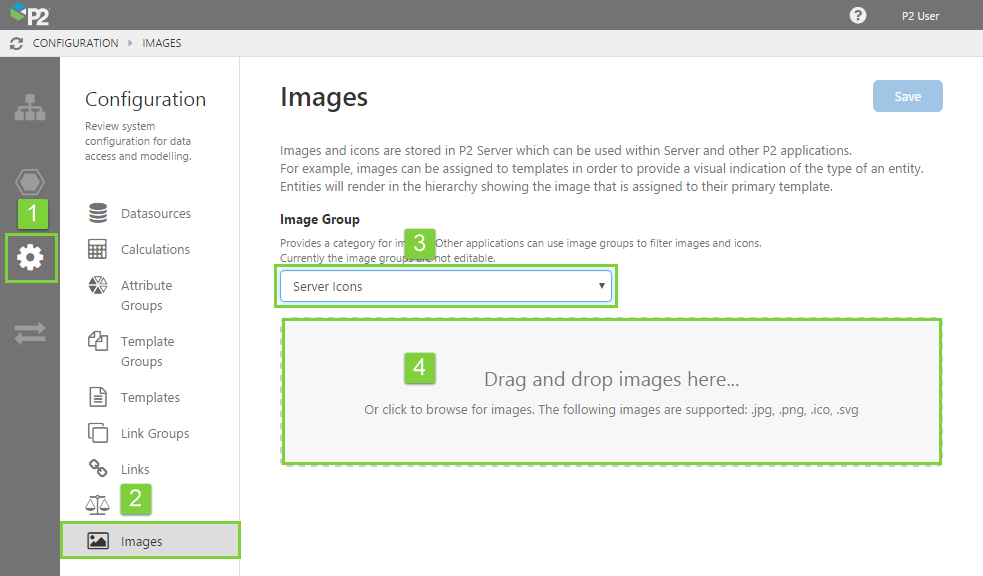The width and height of the screenshot is (983, 576).
Task: Click the Images picture icon in sidebar
Action: 97,540
